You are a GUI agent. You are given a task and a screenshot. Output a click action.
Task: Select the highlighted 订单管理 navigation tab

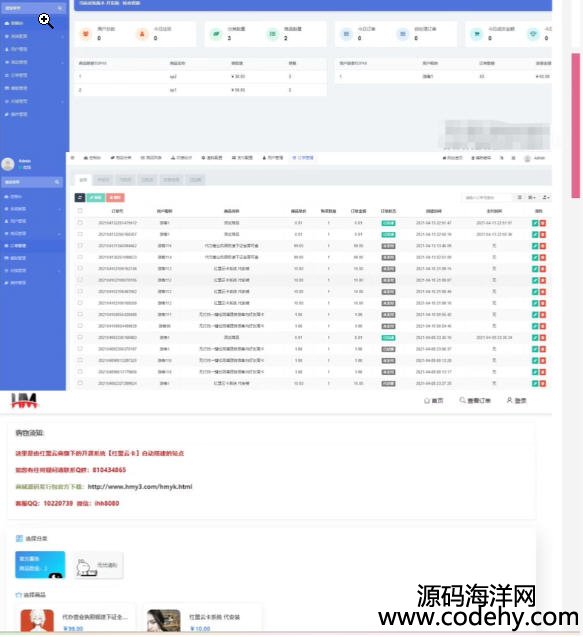303,158
